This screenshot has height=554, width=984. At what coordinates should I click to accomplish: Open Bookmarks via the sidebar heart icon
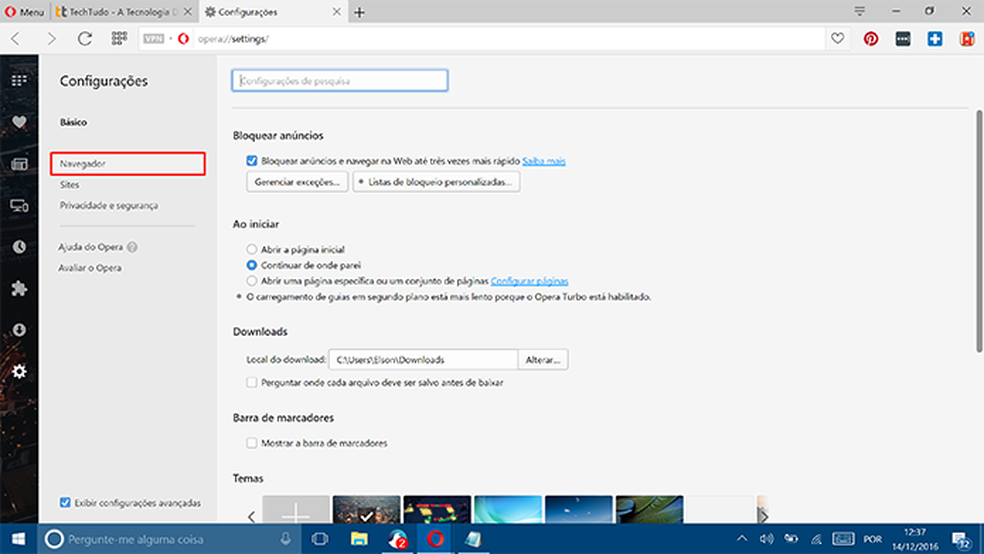point(19,122)
